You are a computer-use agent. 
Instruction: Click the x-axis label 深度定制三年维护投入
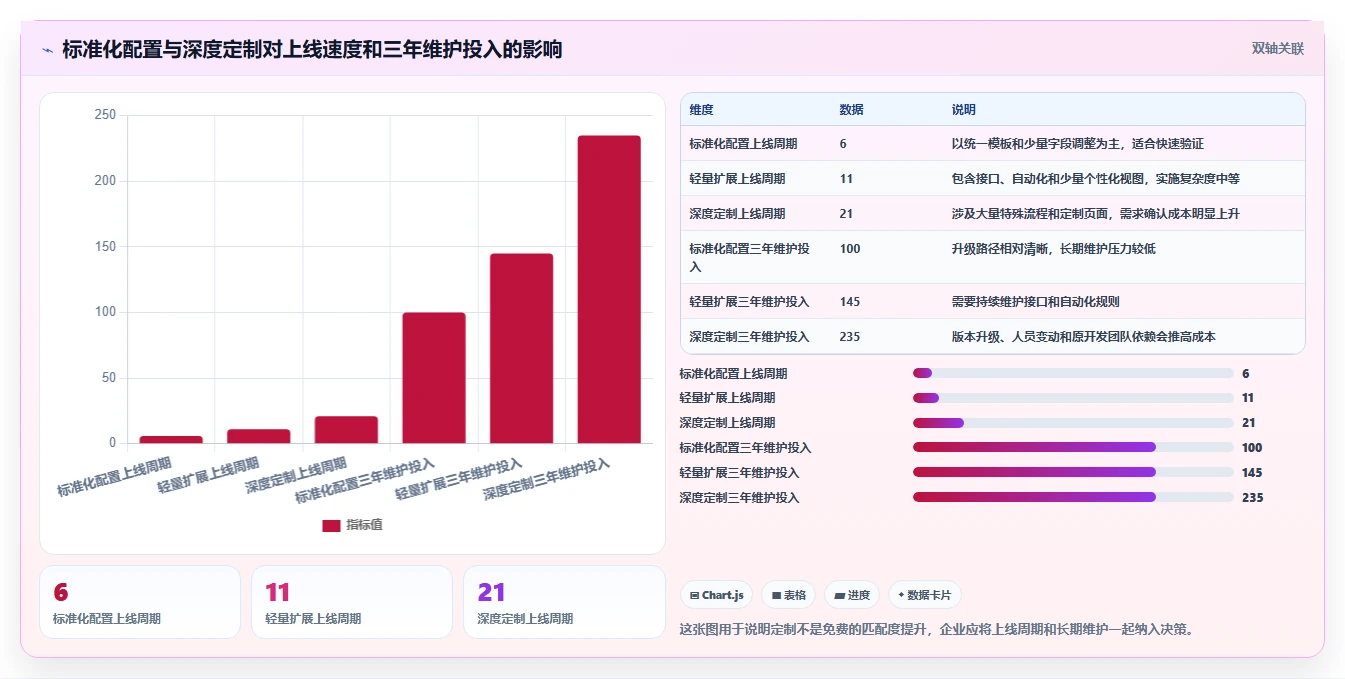[x=546, y=480]
